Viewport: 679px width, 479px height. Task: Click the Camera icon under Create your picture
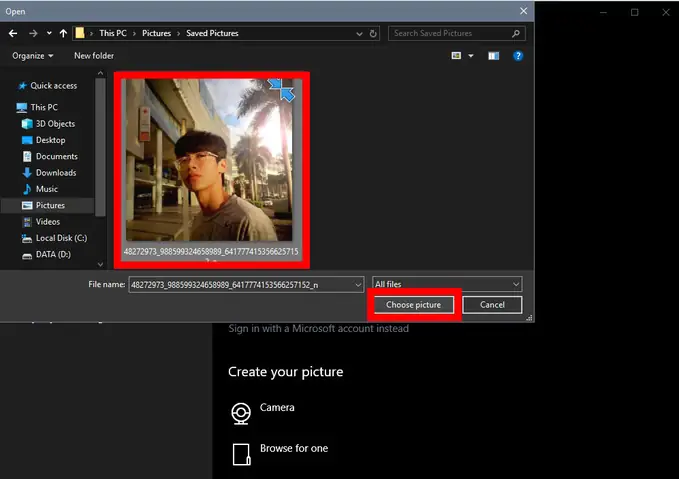tap(241, 413)
